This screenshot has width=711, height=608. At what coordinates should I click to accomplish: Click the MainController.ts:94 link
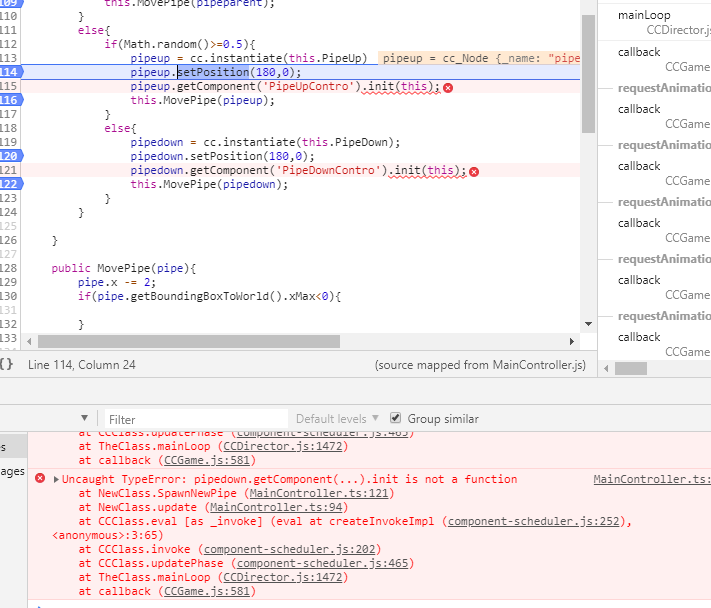(276, 507)
